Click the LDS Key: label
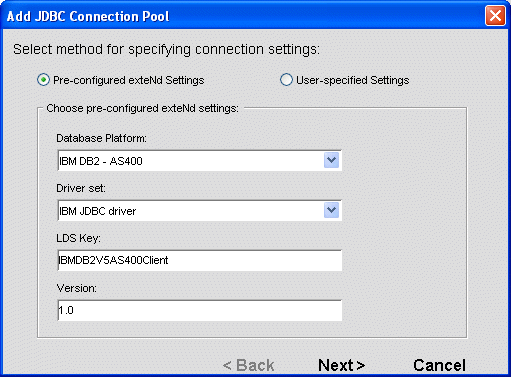The image size is (511, 377). [78, 238]
